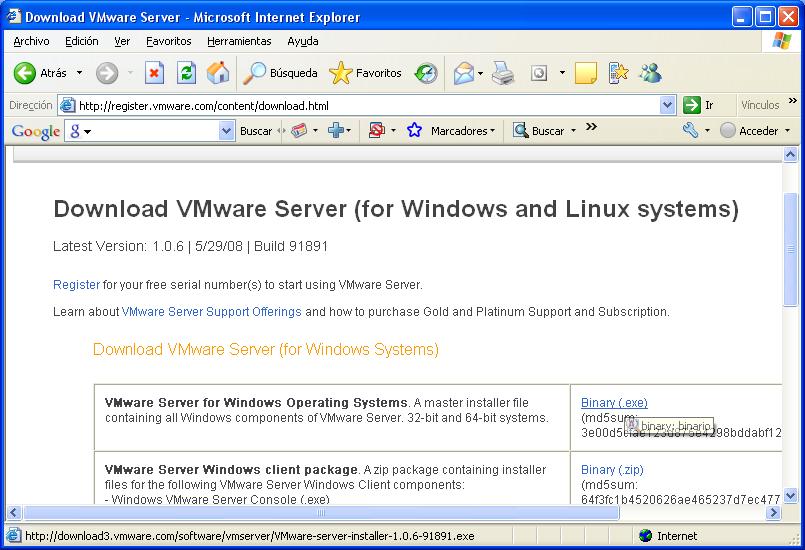The width and height of the screenshot is (805, 550).
Task: Click the horizontal scrollbar right arrow
Action: tap(773, 513)
